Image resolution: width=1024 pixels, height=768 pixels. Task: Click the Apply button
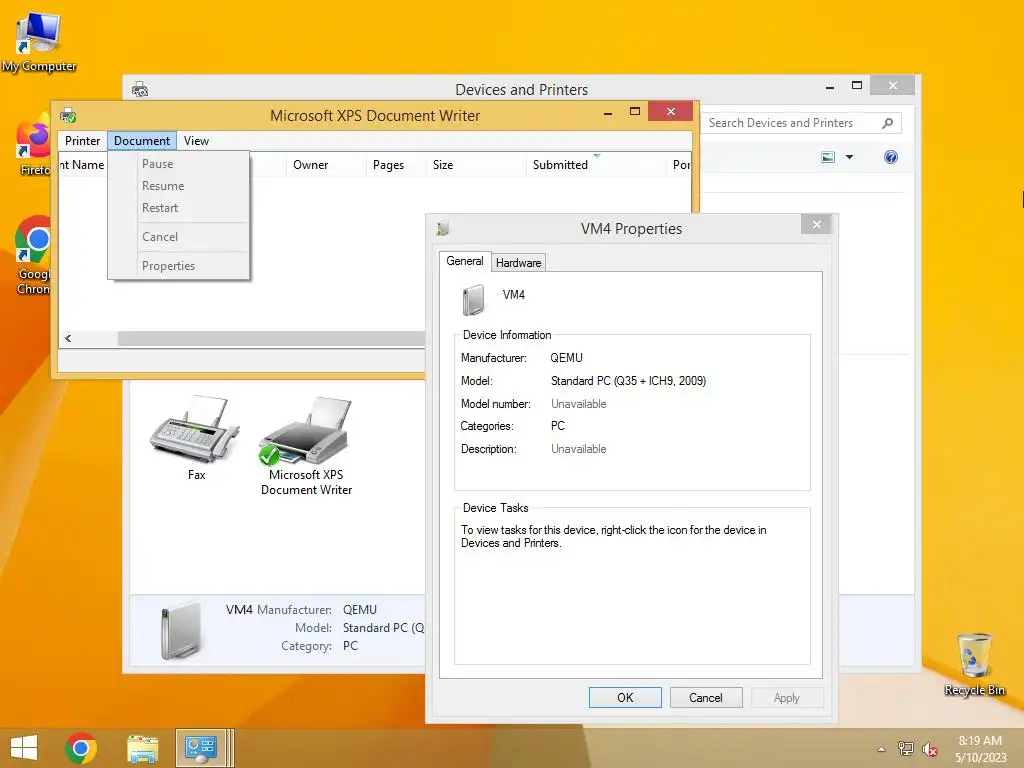(787, 697)
